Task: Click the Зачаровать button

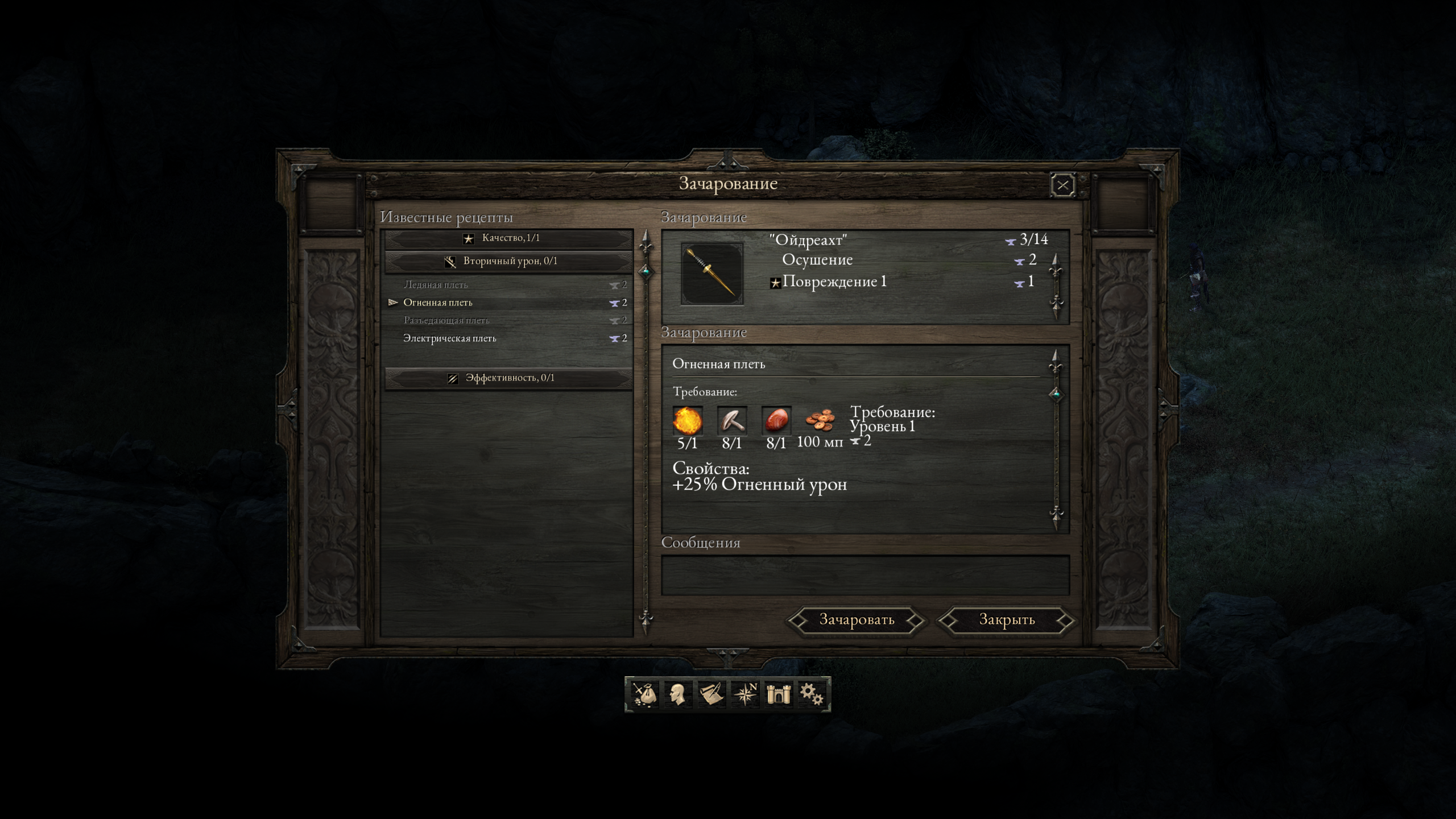Action: [x=857, y=620]
